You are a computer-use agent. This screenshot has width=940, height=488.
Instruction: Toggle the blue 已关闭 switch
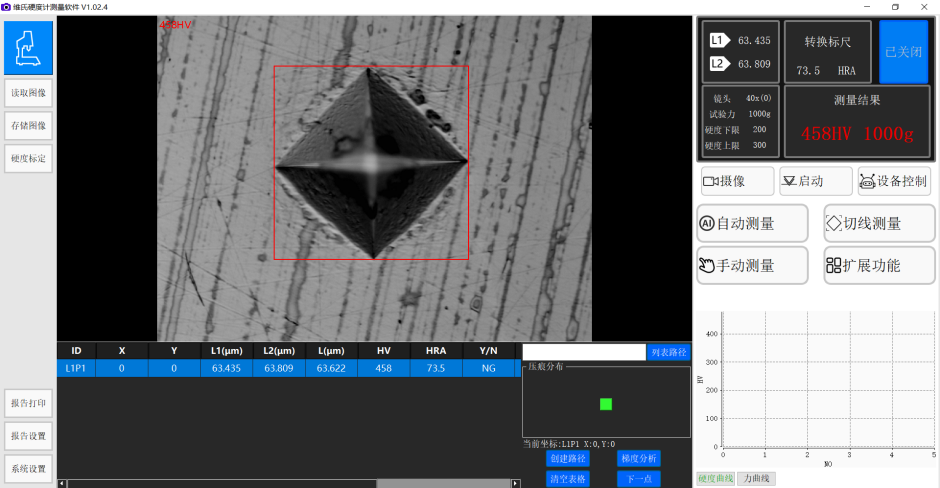pyautogui.click(x=903, y=51)
